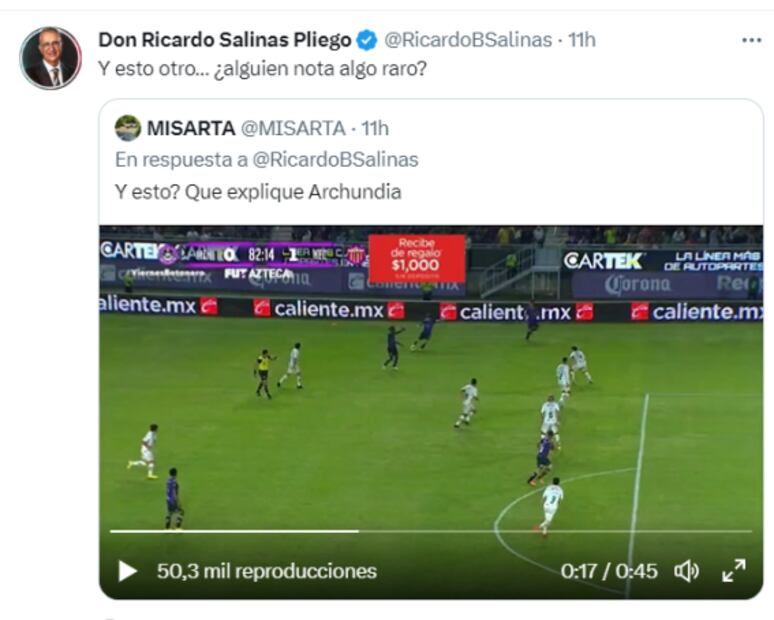Click the blue verified badge icon
Viewport: 774px width, 620px height.
[x=367, y=40]
